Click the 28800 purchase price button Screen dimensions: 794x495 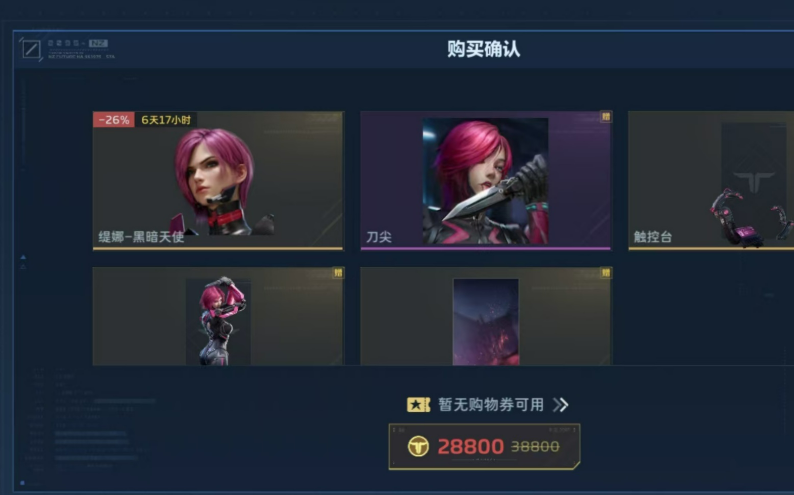[x=485, y=446]
